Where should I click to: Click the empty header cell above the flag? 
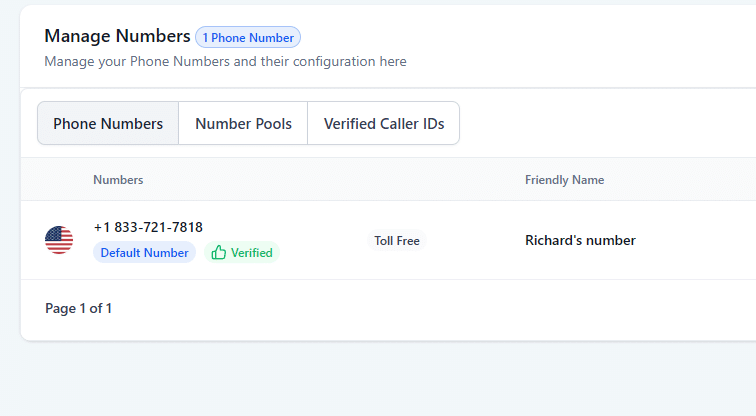(x=59, y=180)
